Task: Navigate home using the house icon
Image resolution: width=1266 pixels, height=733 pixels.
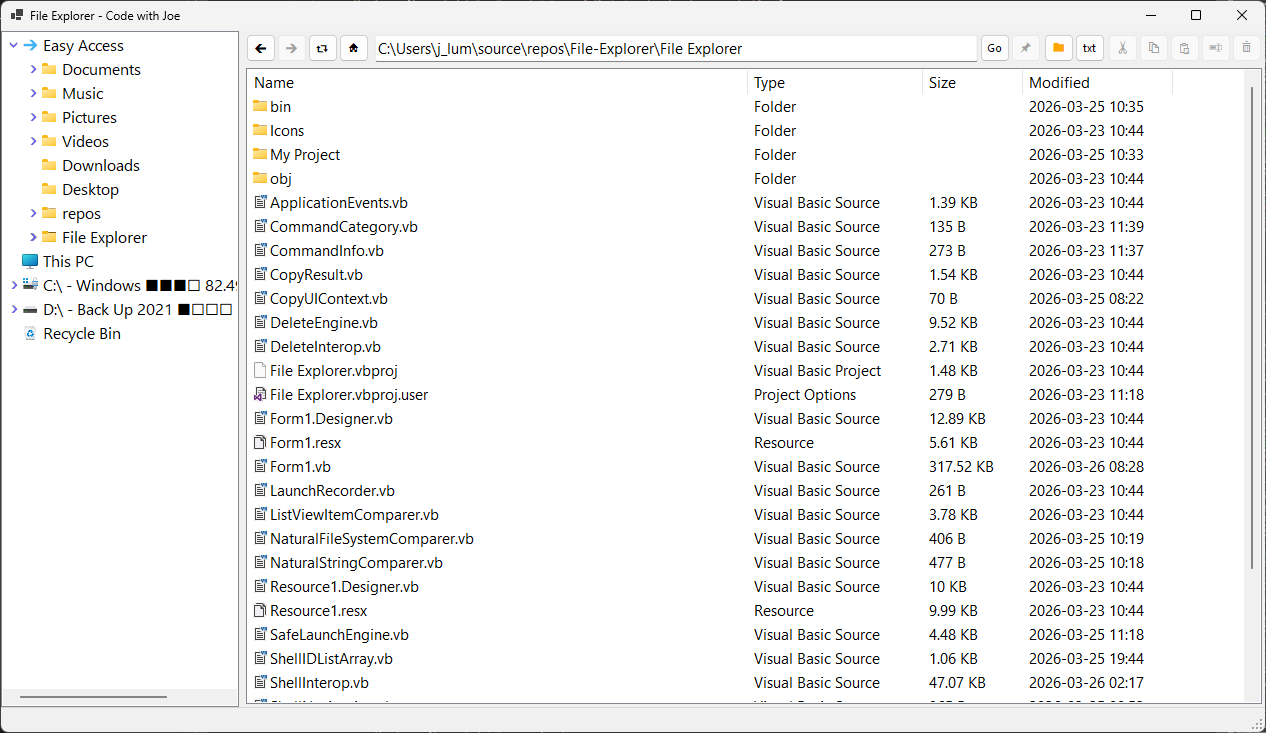Action: (354, 47)
